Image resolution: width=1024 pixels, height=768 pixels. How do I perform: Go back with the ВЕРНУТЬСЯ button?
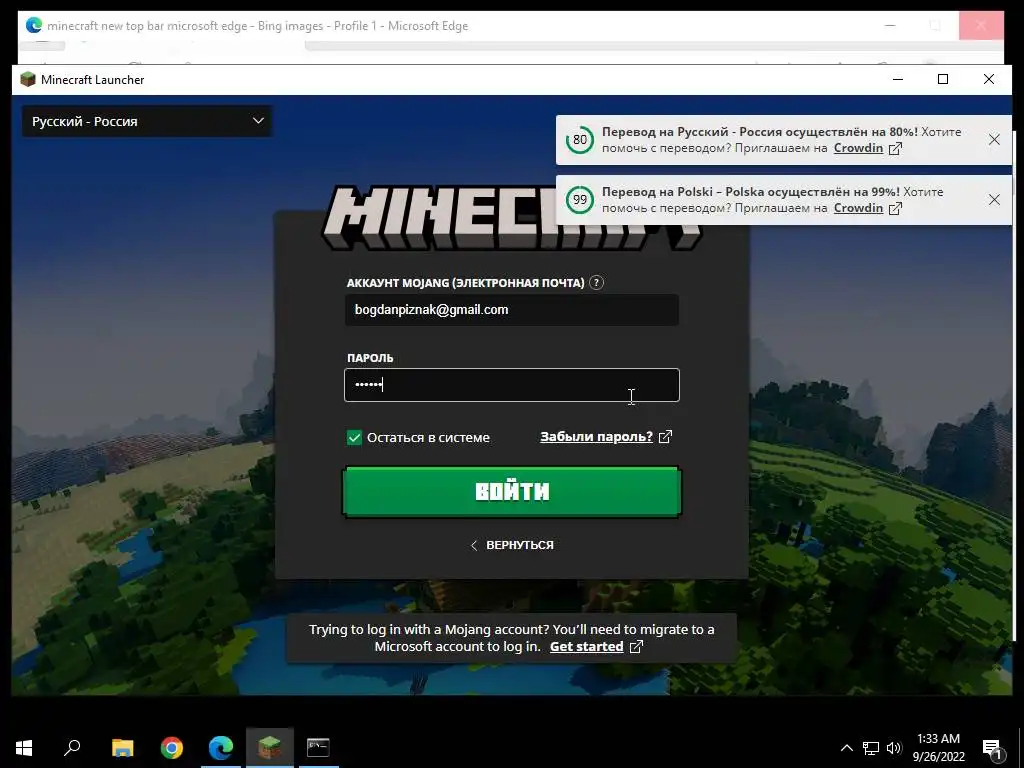pos(512,545)
